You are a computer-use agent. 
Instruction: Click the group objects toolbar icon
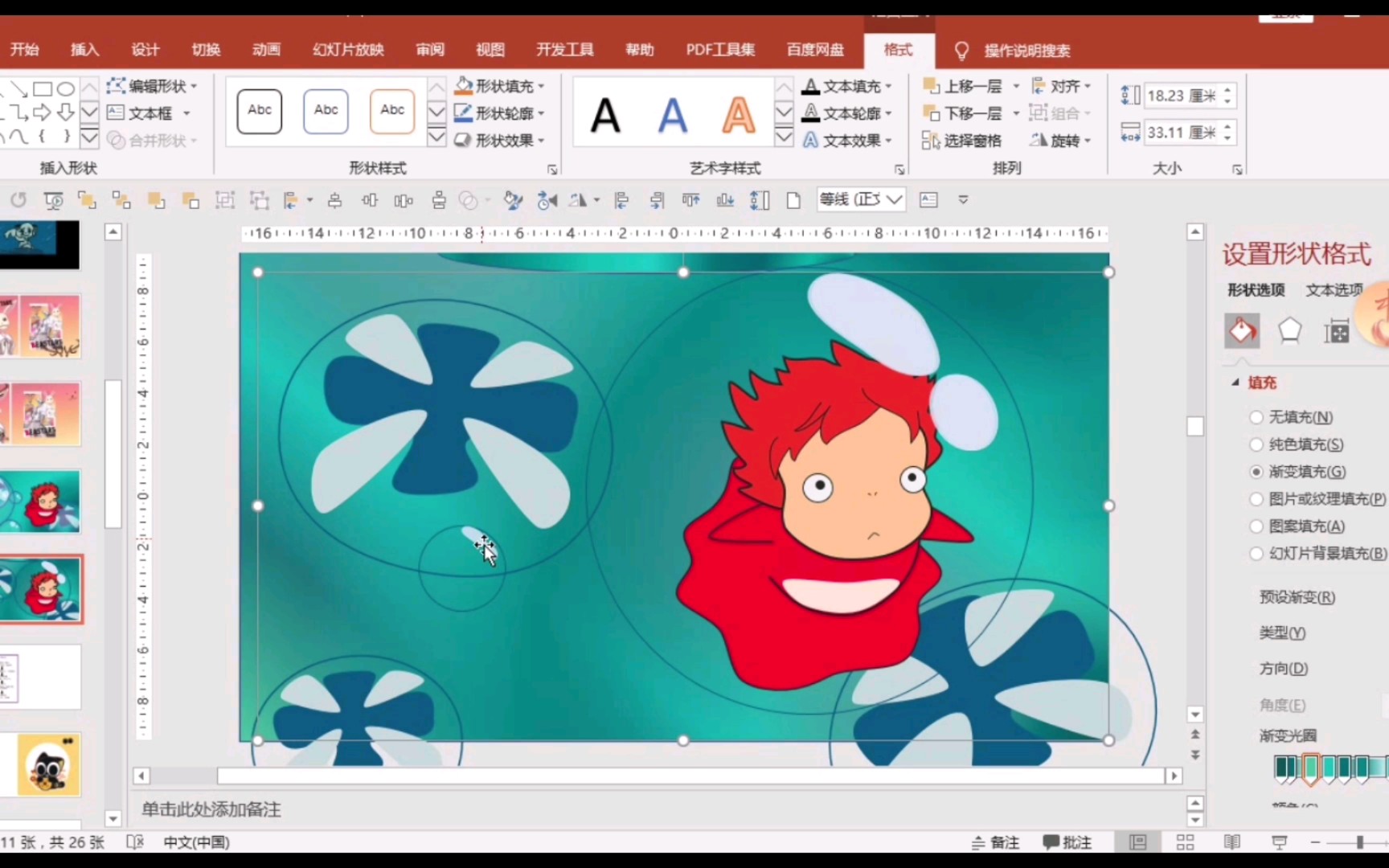(x=225, y=200)
